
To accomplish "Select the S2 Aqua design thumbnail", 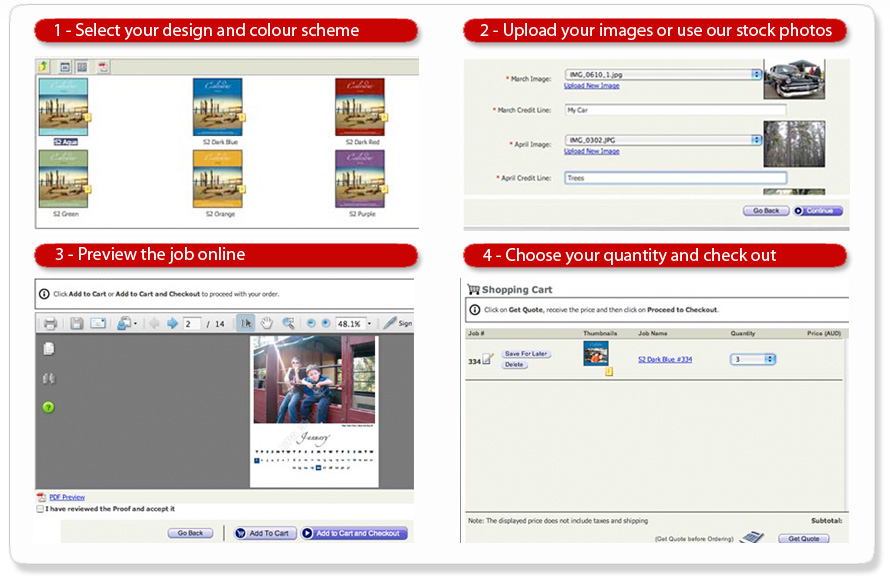I will 64,107.
